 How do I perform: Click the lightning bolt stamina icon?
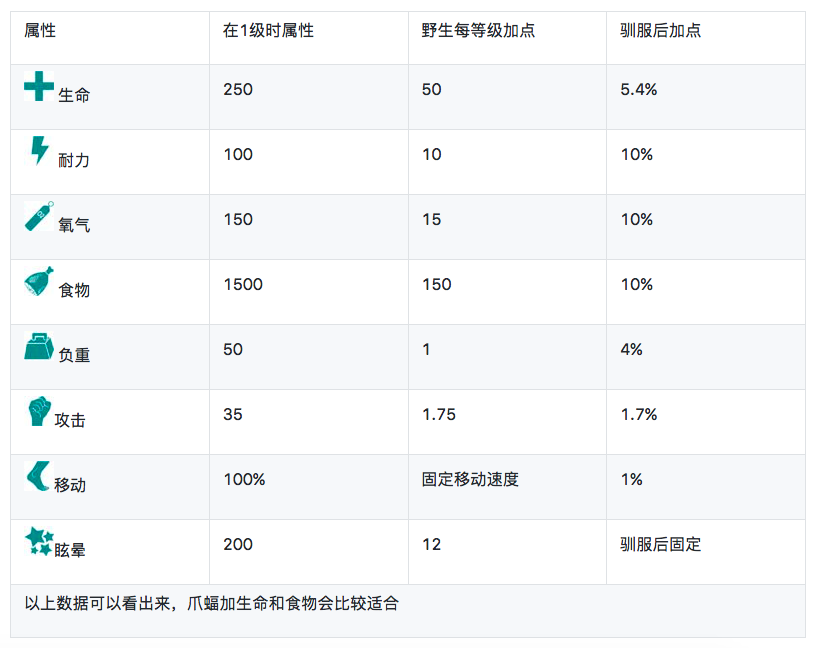[38, 151]
